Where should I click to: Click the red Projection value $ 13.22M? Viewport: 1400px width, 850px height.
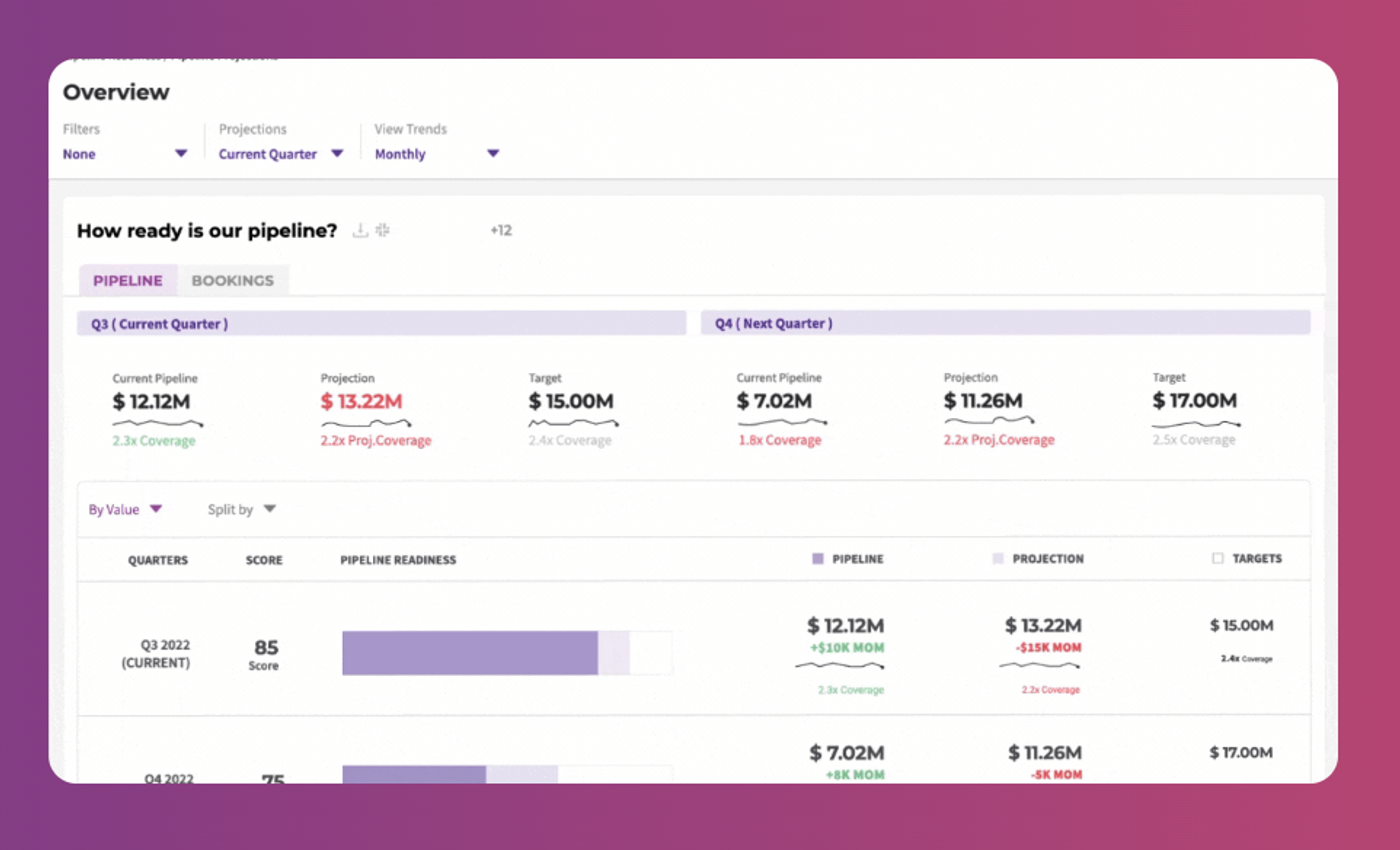click(x=362, y=401)
